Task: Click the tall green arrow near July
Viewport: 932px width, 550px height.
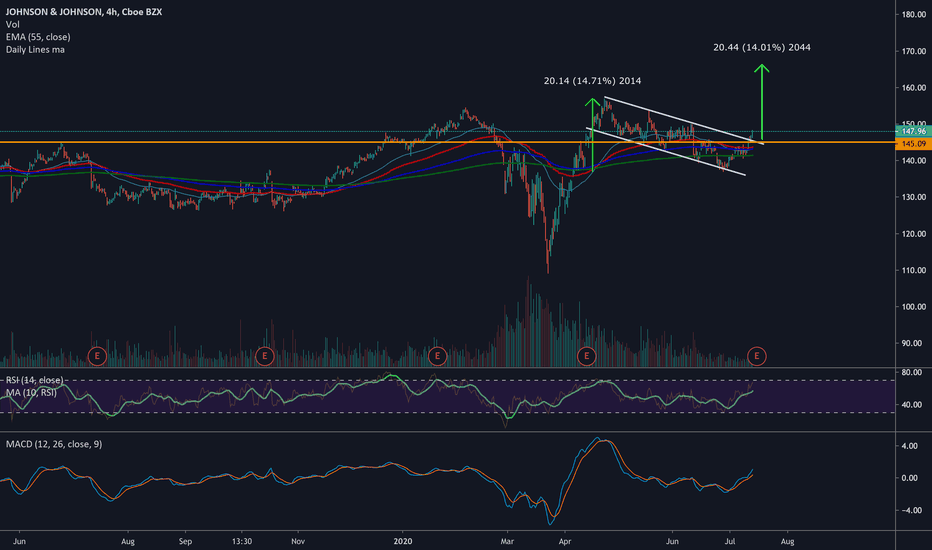Action: [762, 102]
